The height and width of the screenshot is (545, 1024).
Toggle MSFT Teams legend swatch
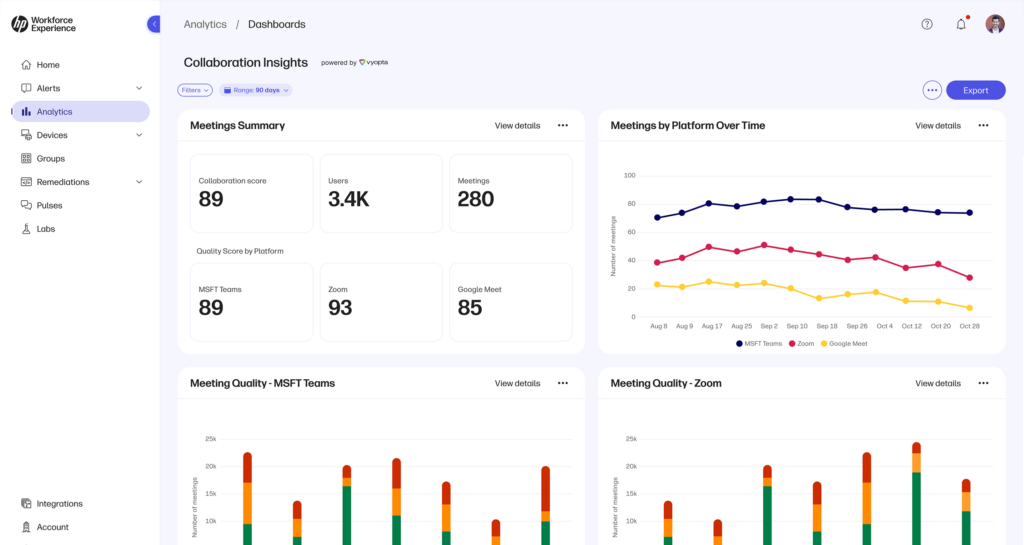click(739, 343)
